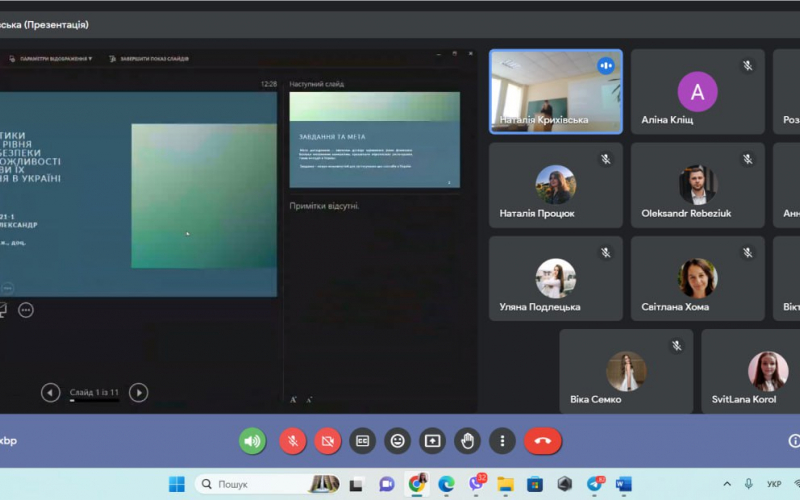Go to the previous slide arrow
The width and height of the screenshot is (800, 500).
tap(51, 392)
